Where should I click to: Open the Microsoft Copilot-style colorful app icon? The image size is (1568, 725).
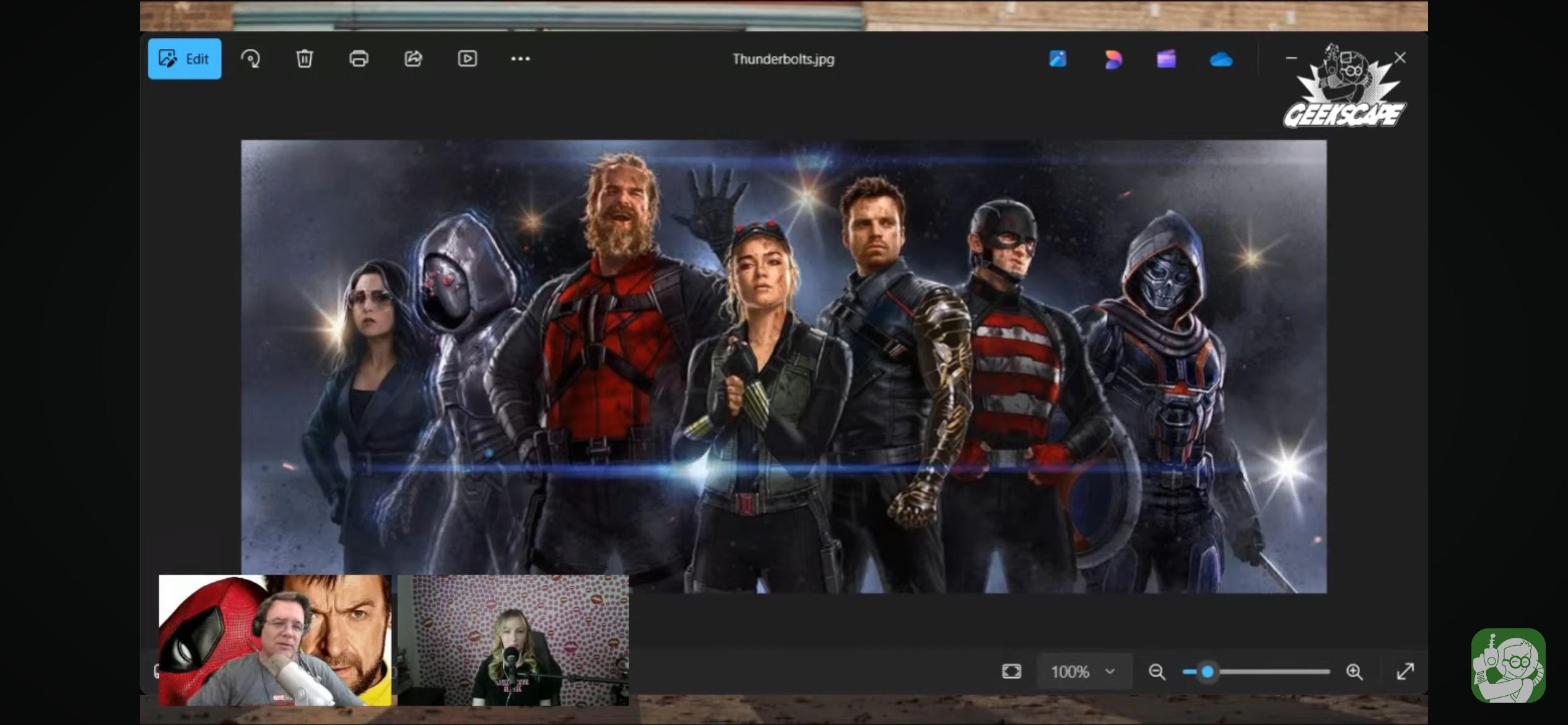1113,59
